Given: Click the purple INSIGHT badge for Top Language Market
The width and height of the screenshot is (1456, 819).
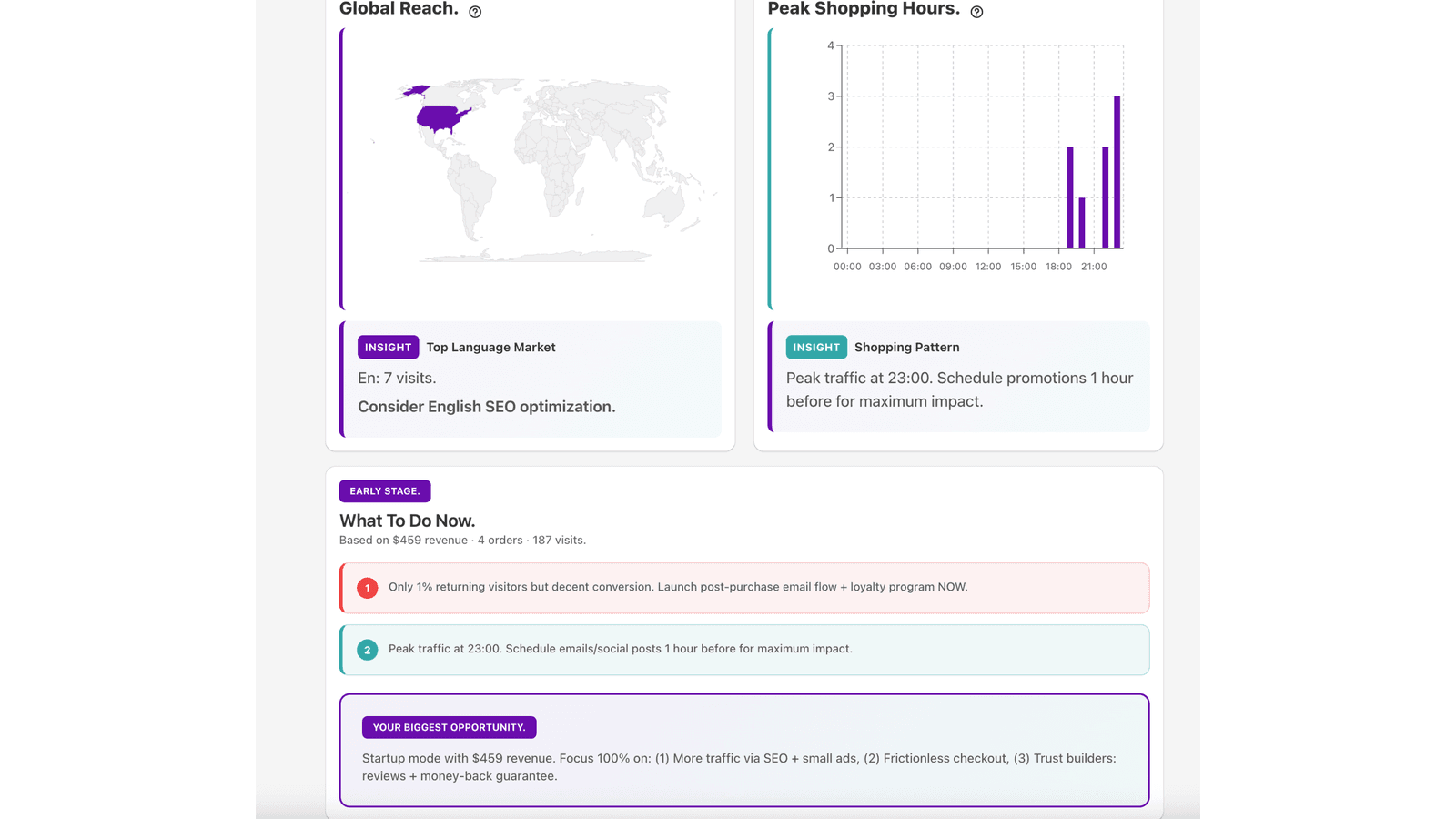Looking at the screenshot, I should click(389, 348).
